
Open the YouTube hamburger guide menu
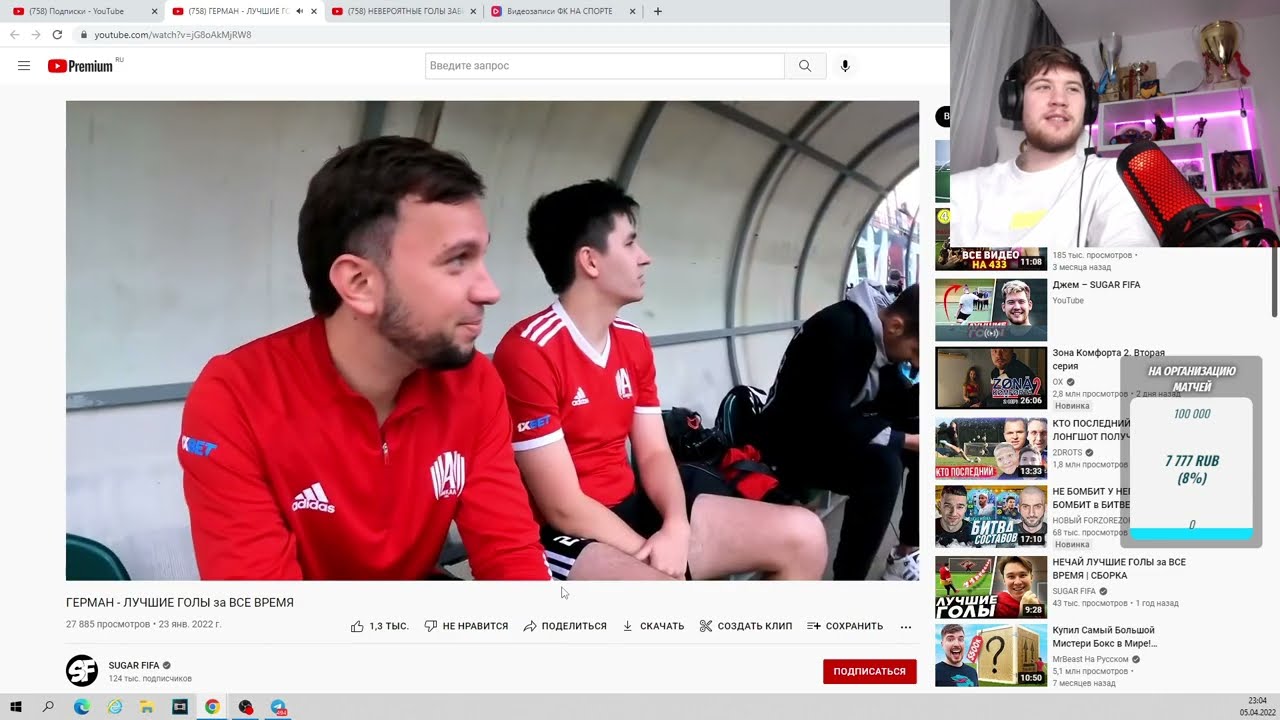(x=24, y=66)
